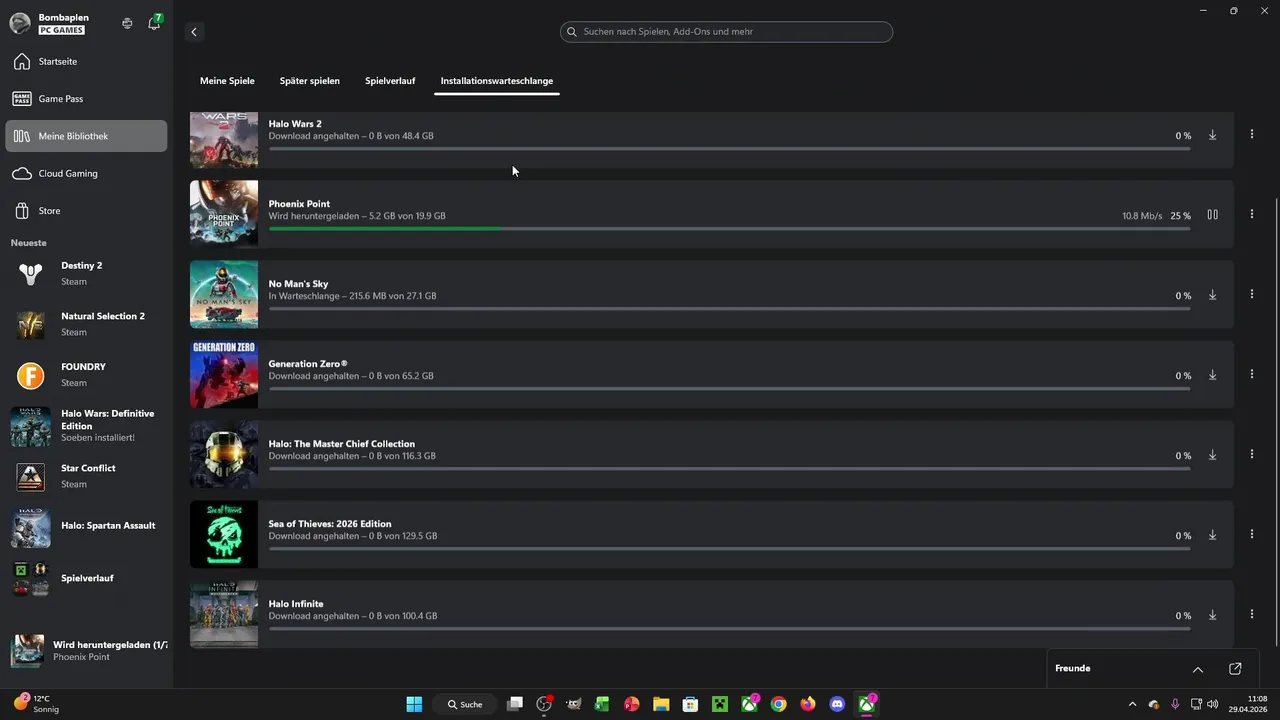The width and height of the screenshot is (1280, 720).
Task: Open more options for Phoenix Point
Action: 1252,214
